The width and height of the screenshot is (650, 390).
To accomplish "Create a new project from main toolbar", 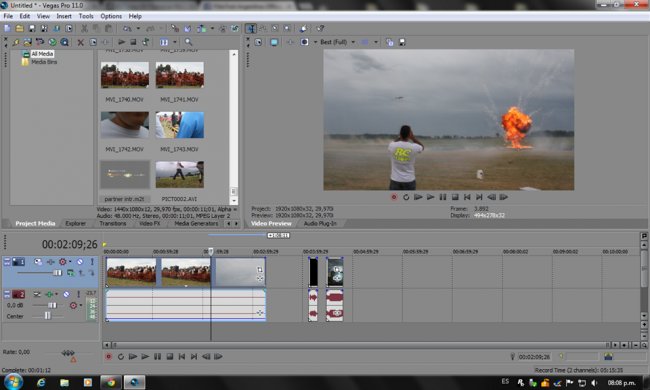I will pos(7,29).
